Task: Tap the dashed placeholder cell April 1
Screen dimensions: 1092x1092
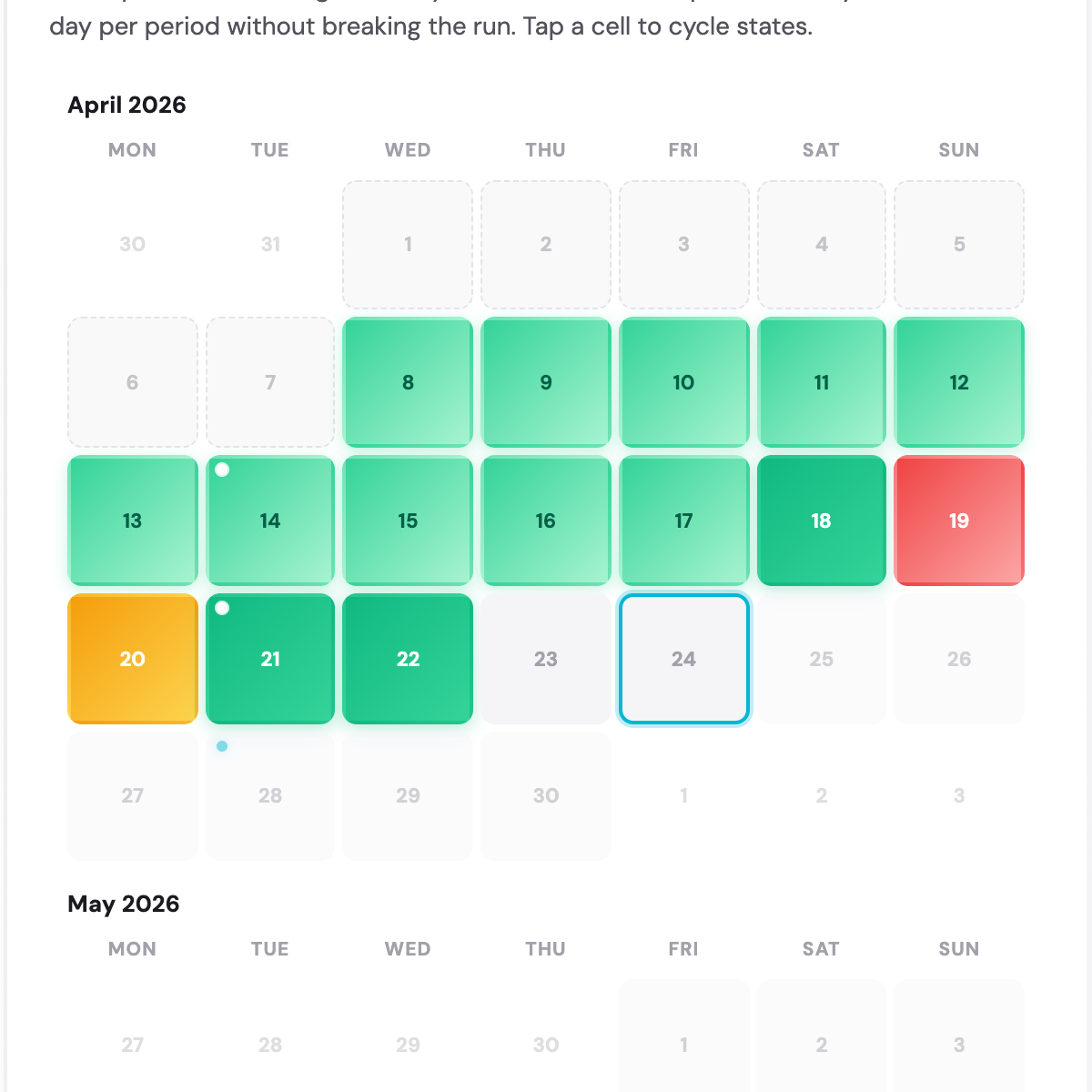Action: tap(407, 244)
